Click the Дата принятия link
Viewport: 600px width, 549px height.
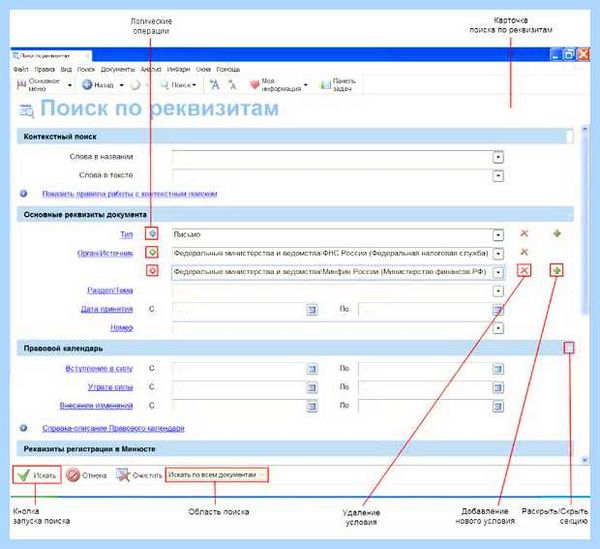(x=107, y=309)
